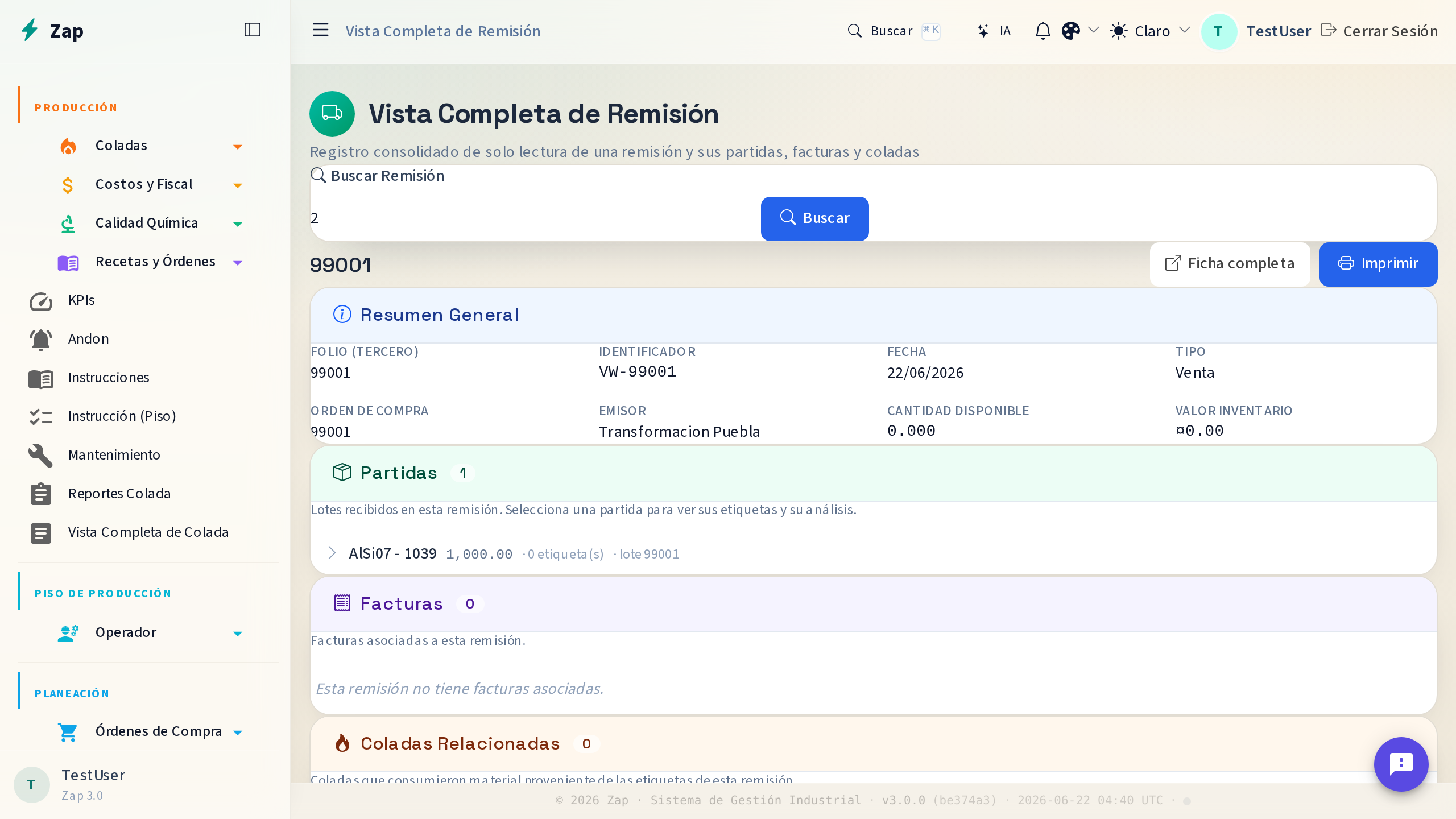1456x819 pixels.
Task: Click the "lote 99001" text
Action: 649,554
